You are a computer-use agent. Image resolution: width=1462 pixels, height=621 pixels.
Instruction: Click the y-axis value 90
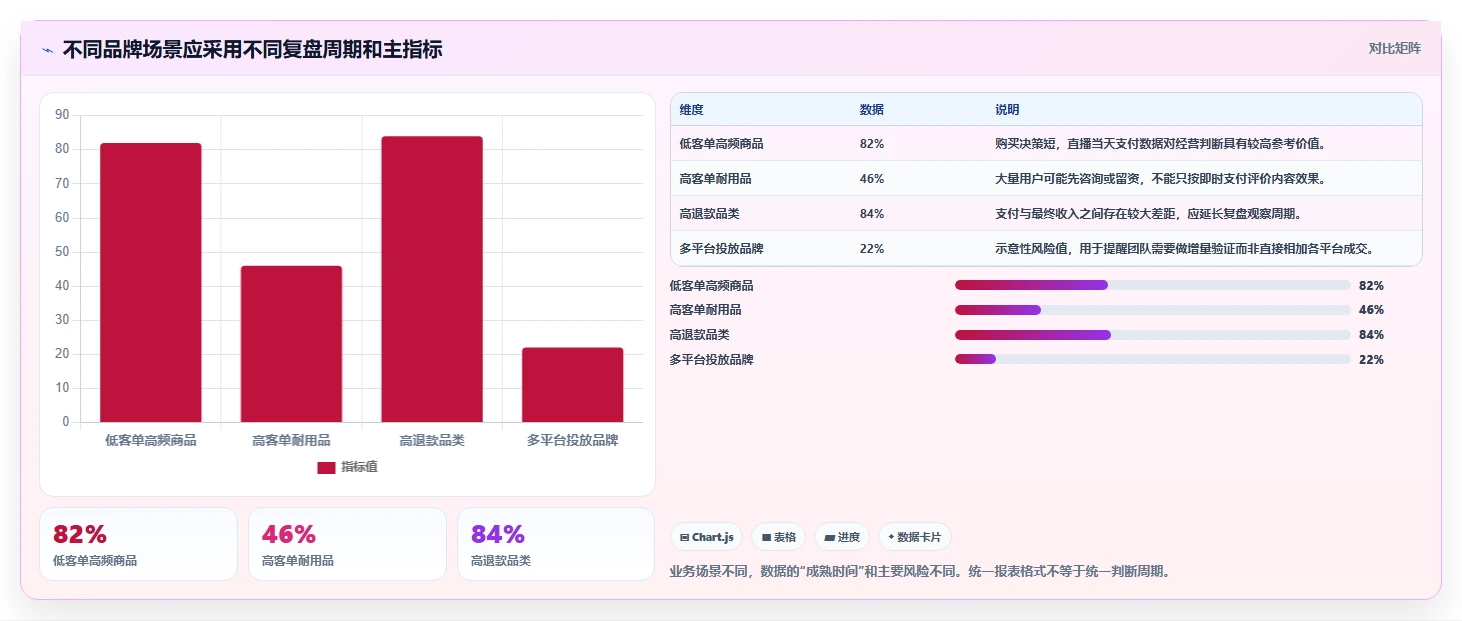pos(62,115)
